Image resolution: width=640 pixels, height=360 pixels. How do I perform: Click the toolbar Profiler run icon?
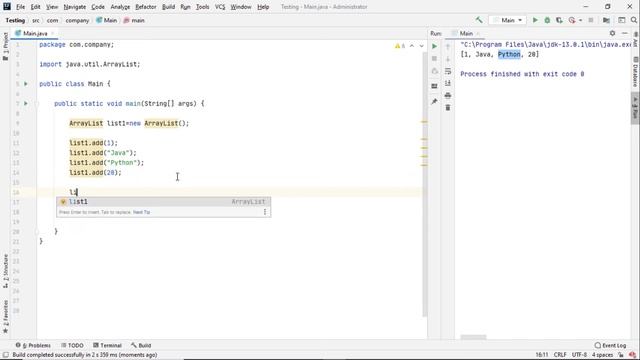571,20
